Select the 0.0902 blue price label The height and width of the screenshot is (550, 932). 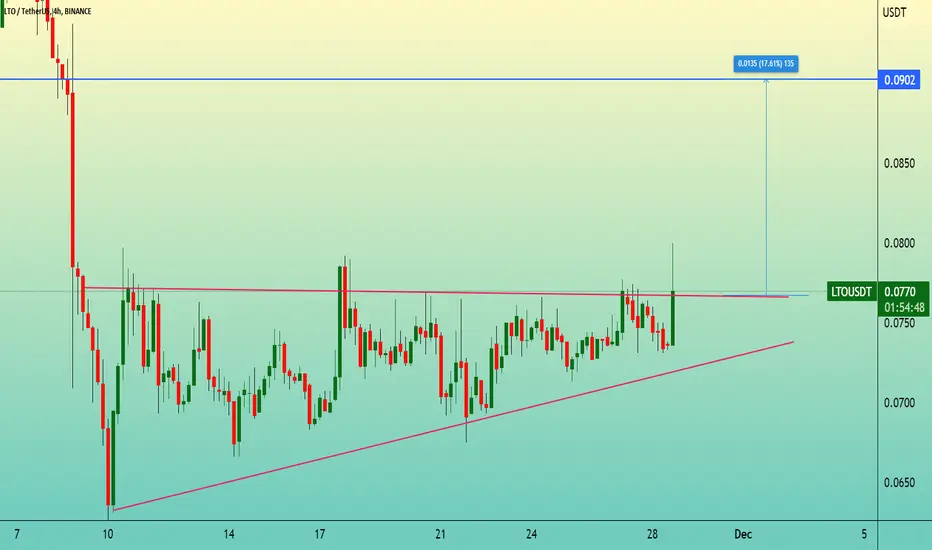pyautogui.click(x=899, y=80)
